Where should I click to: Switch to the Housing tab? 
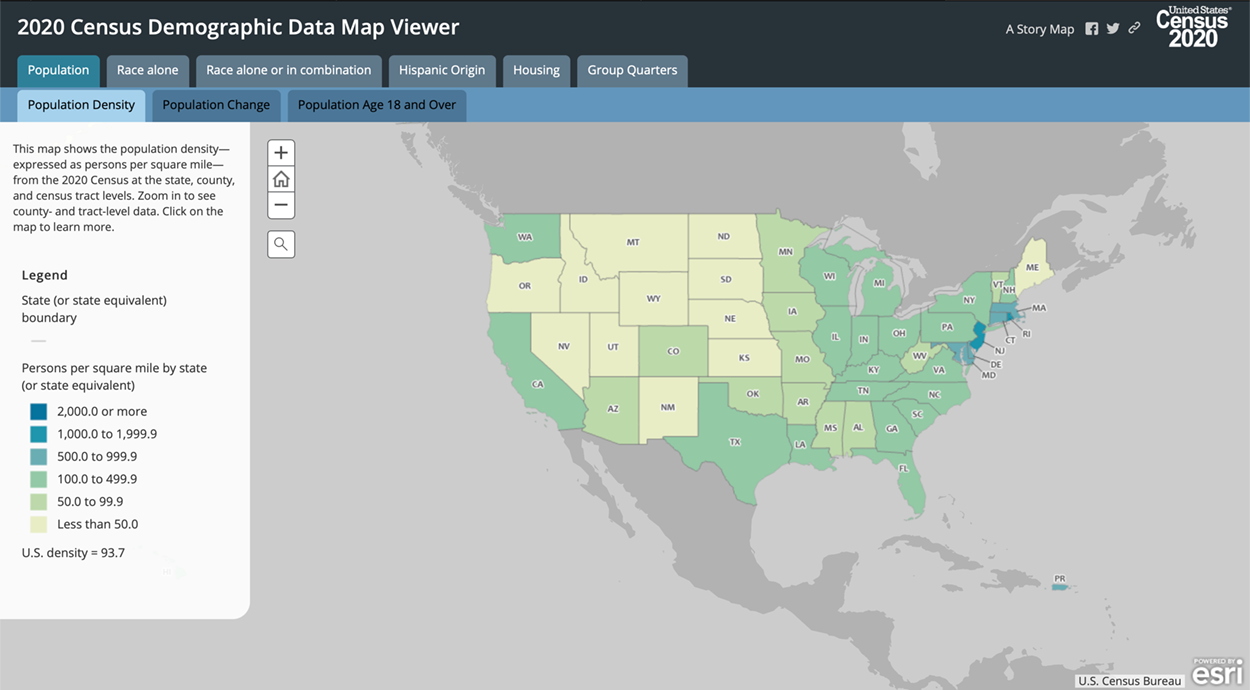pos(536,70)
